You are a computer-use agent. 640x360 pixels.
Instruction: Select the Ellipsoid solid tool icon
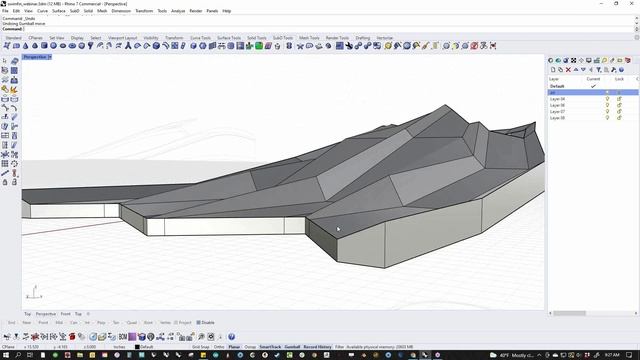point(63,46)
